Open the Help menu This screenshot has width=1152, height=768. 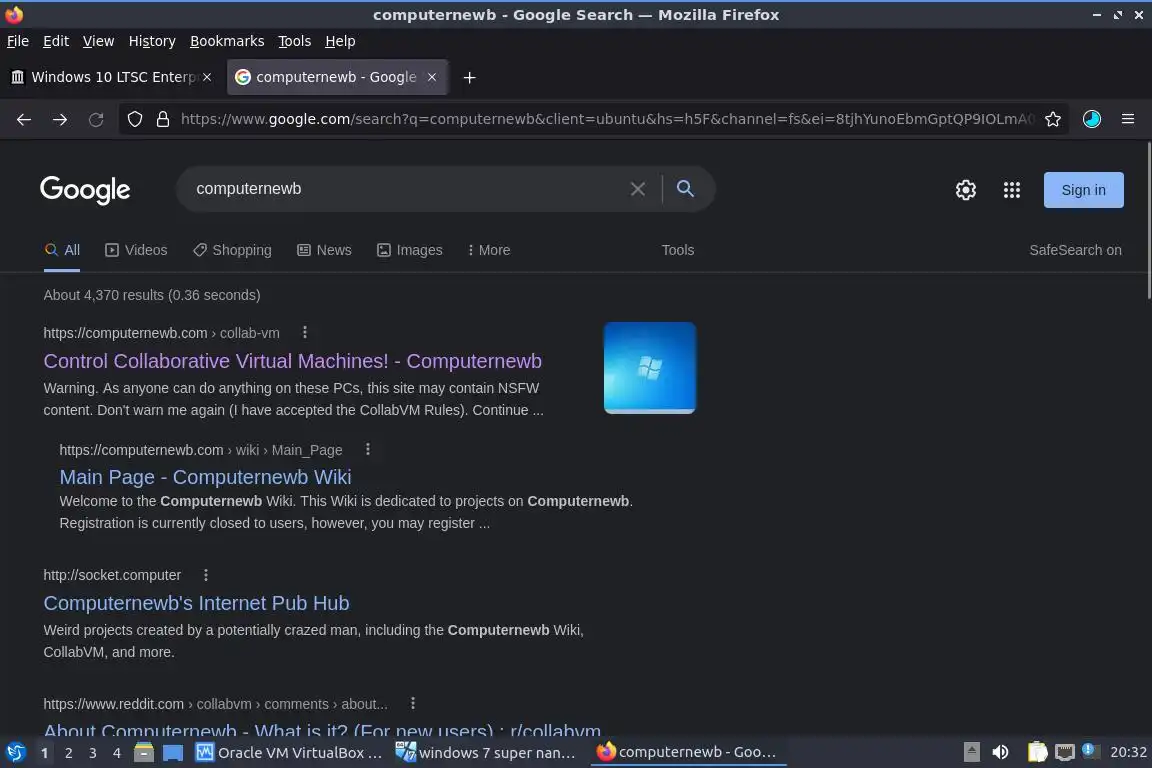[x=340, y=41]
